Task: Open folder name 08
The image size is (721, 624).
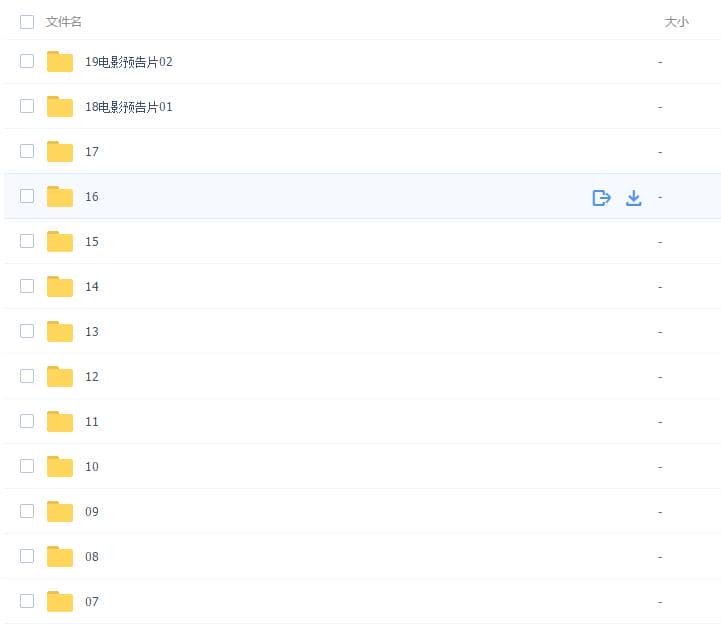Action: tap(92, 557)
